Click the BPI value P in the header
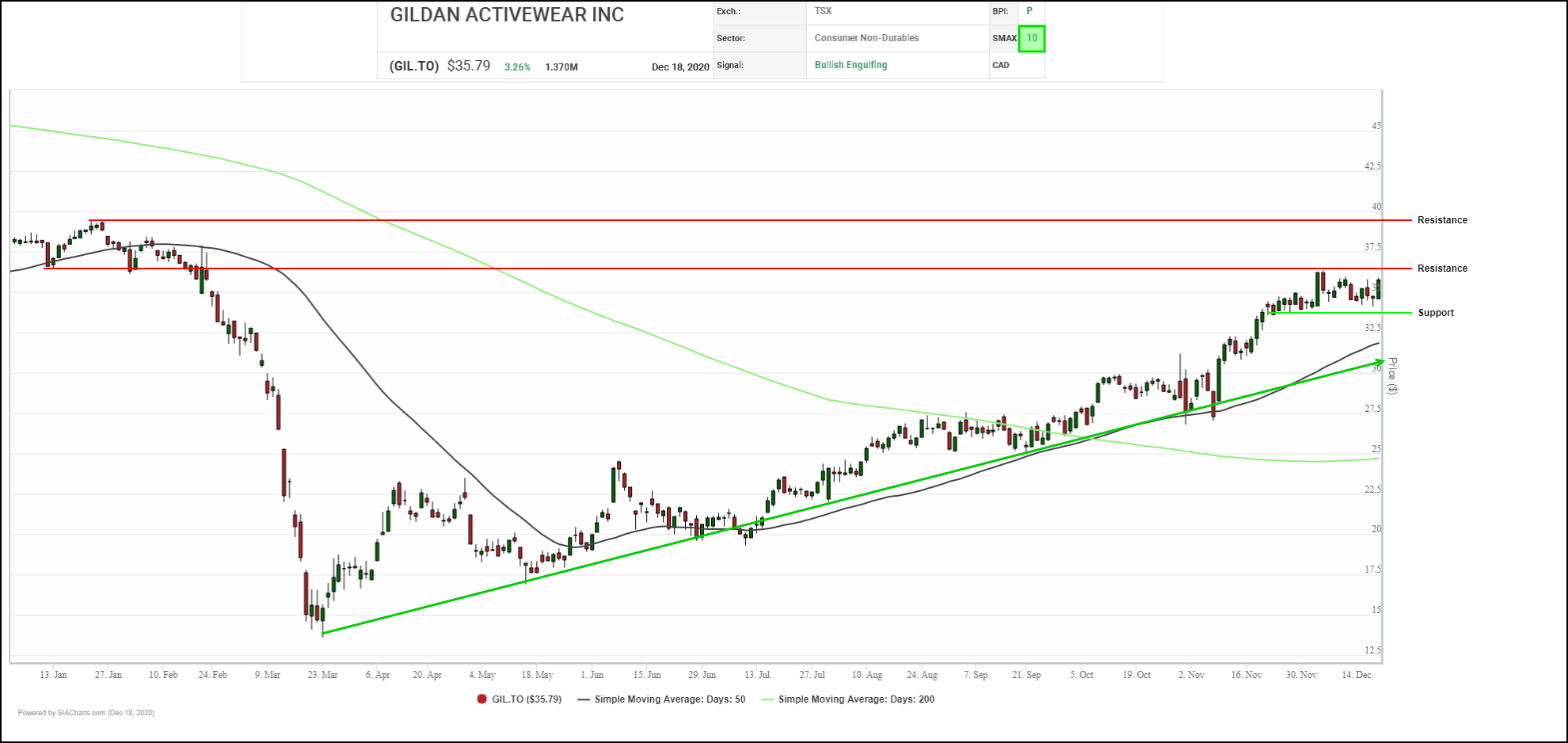The height and width of the screenshot is (743, 1568). [x=1029, y=11]
